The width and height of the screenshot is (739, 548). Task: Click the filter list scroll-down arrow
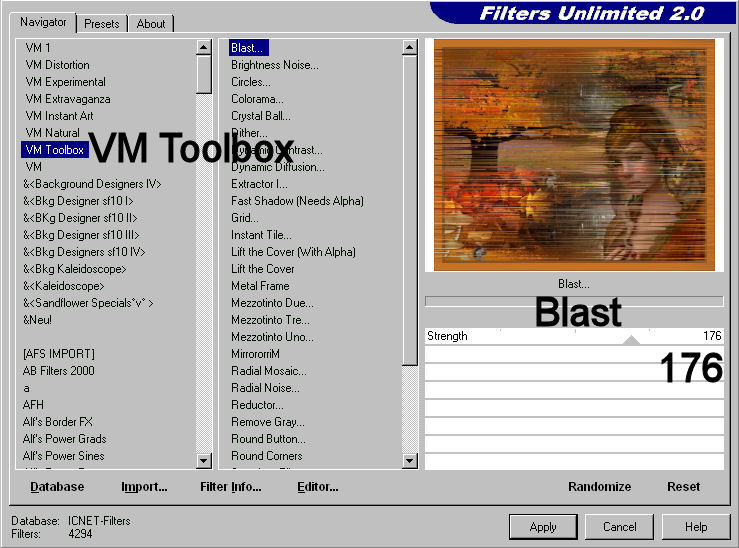[x=410, y=460]
